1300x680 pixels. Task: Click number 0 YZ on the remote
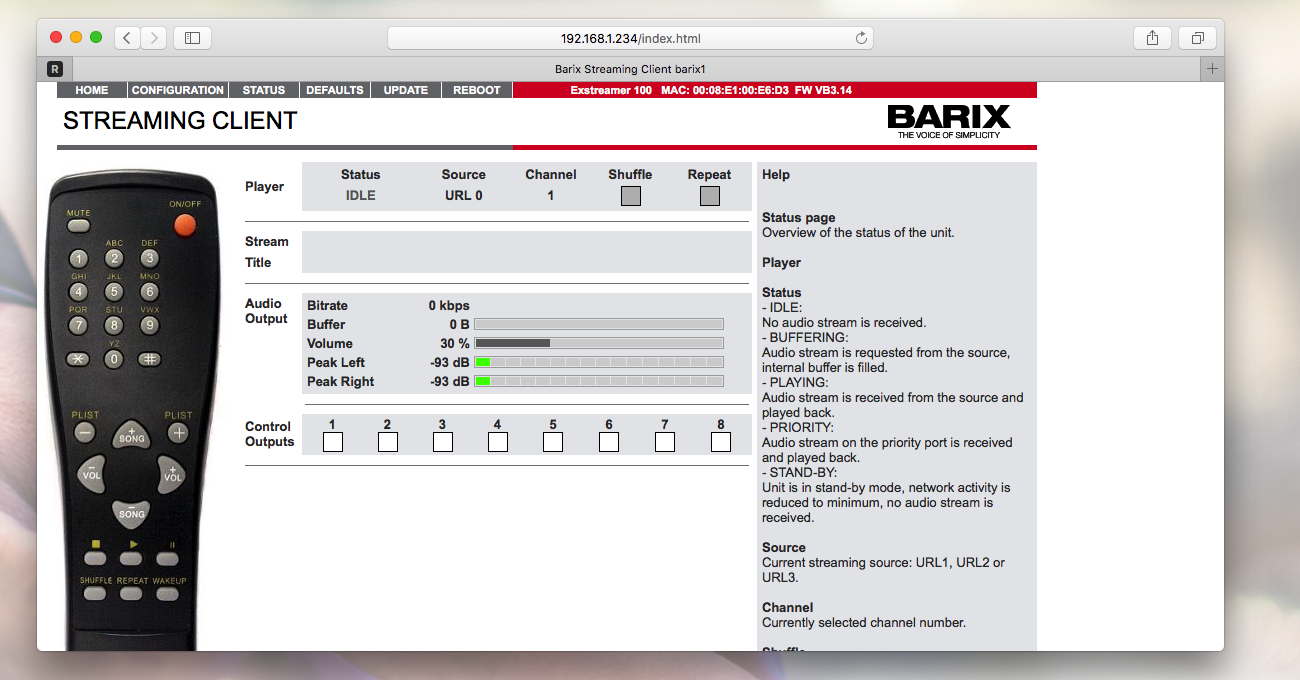click(114, 359)
